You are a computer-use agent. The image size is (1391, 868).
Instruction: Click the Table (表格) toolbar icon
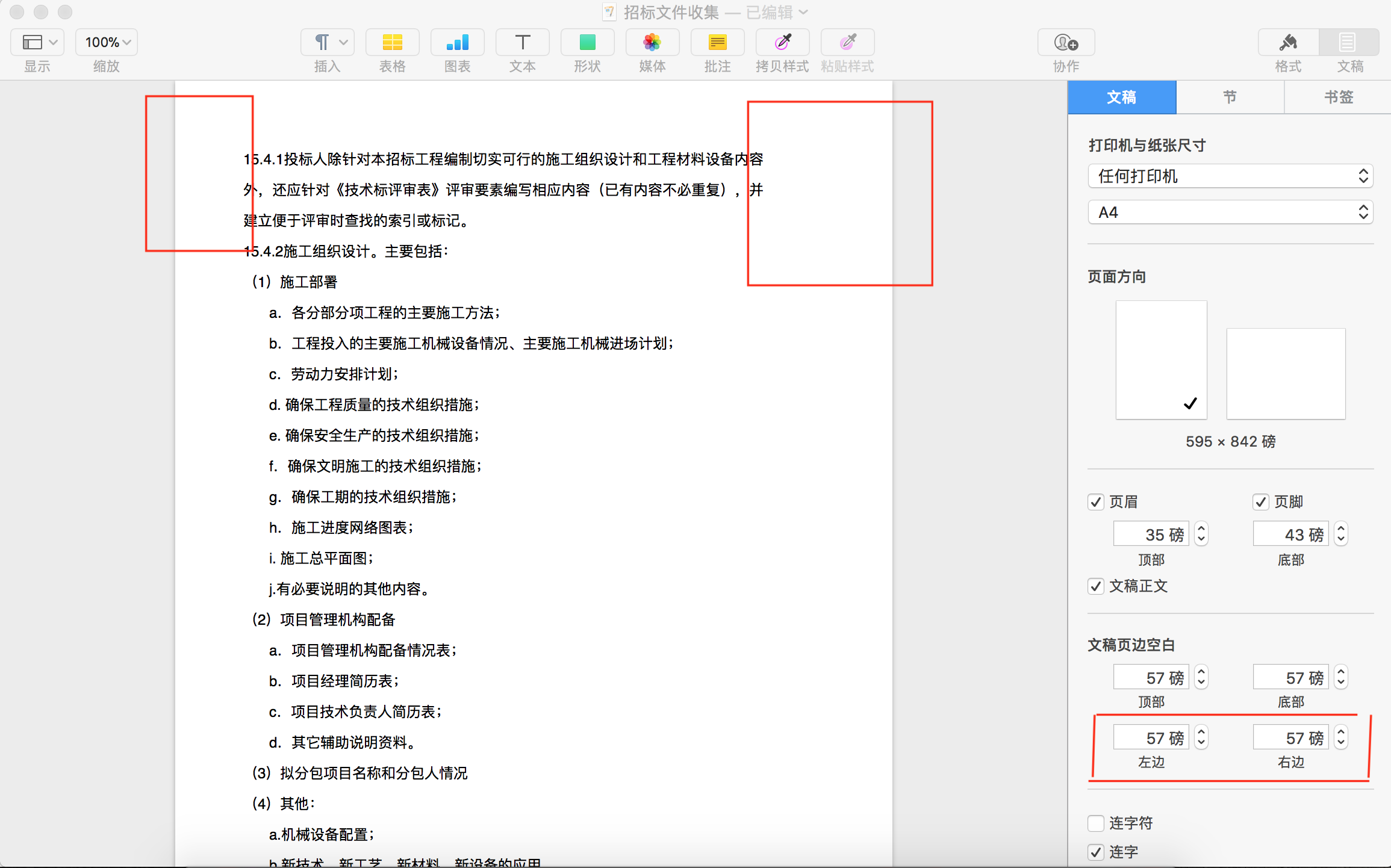click(x=392, y=43)
